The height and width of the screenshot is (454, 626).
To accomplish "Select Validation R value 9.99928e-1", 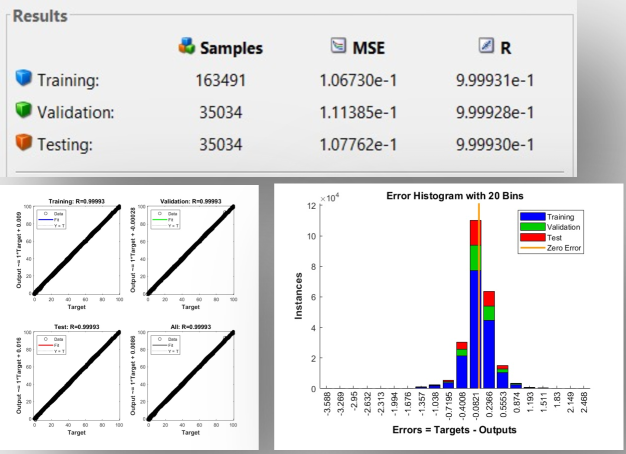I will tap(495, 113).
